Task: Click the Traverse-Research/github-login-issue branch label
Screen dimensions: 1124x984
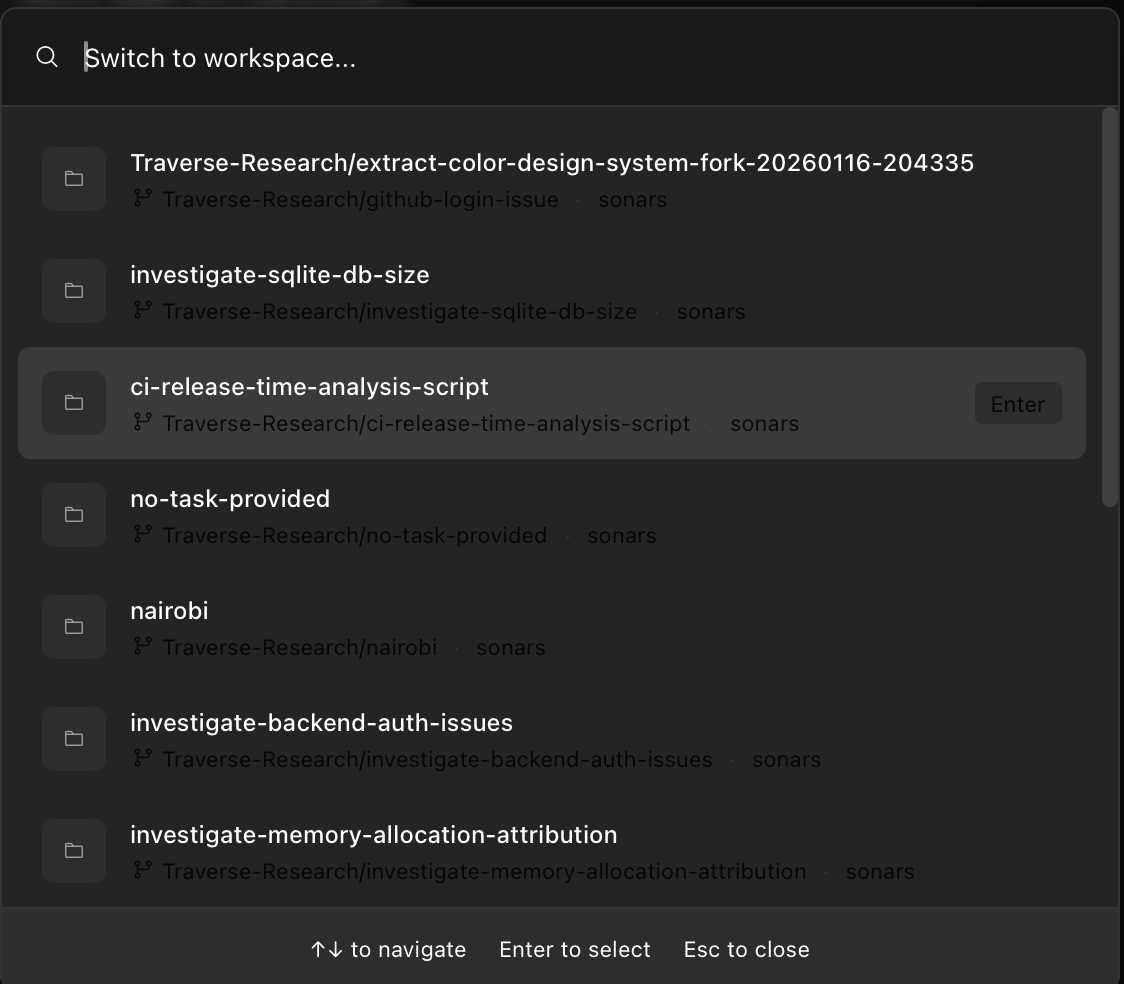Action: 360,199
